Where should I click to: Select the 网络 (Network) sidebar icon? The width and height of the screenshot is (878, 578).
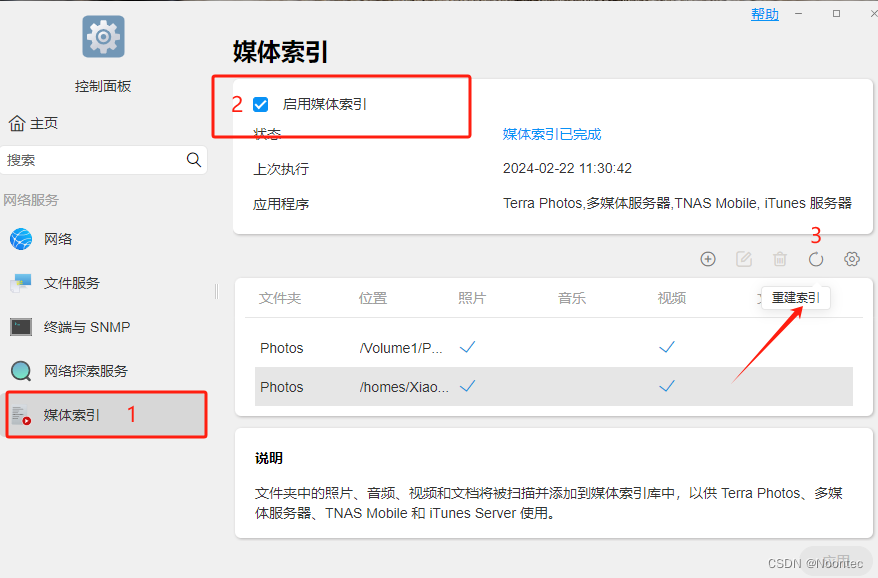[x=20, y=239]
